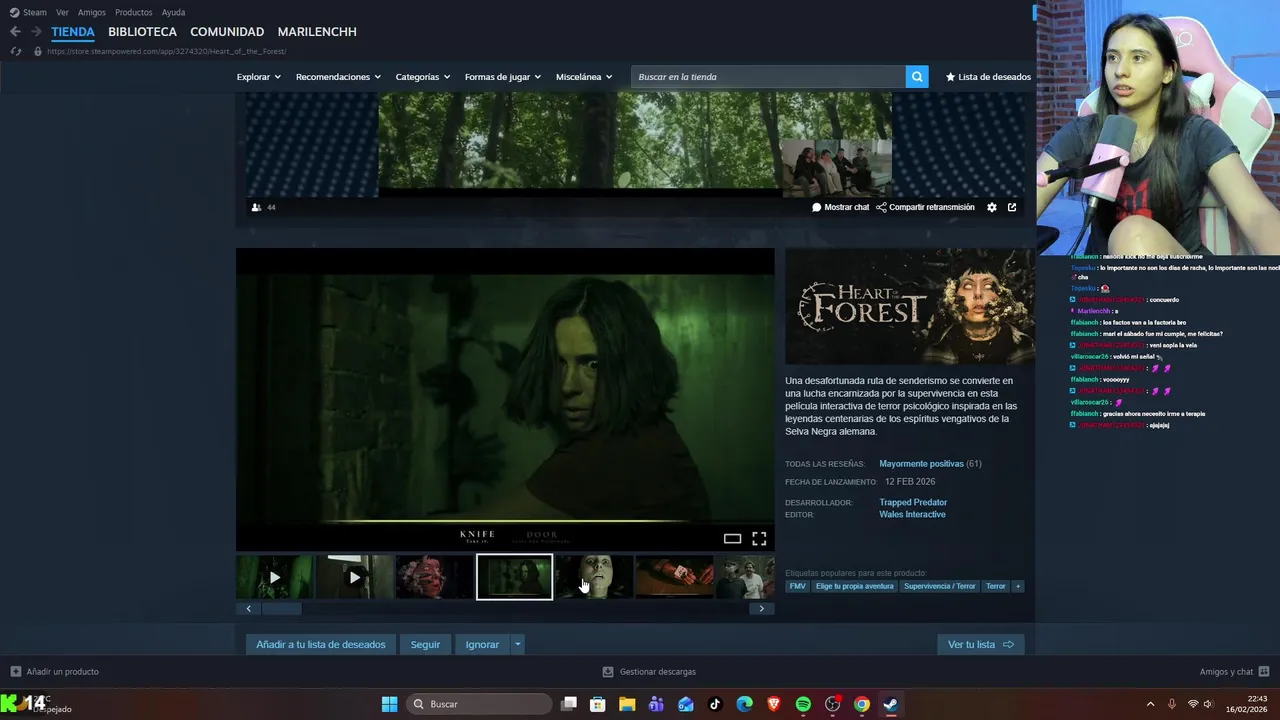Click Añadir a tu lista de deseados
This screenshot has width=1280, height=720.
(321, 644)
